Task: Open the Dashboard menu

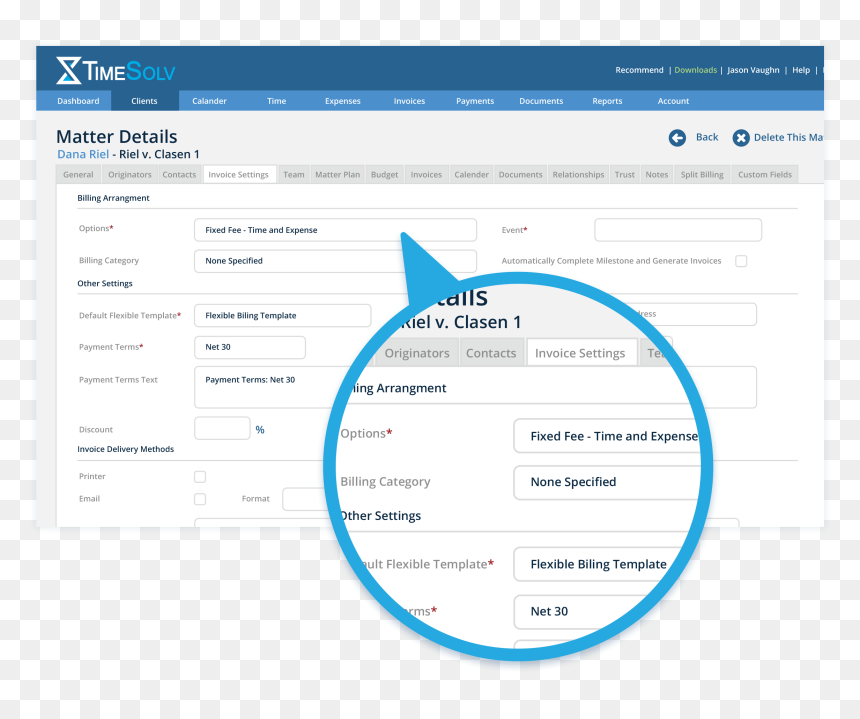Action: click(78, 101)
